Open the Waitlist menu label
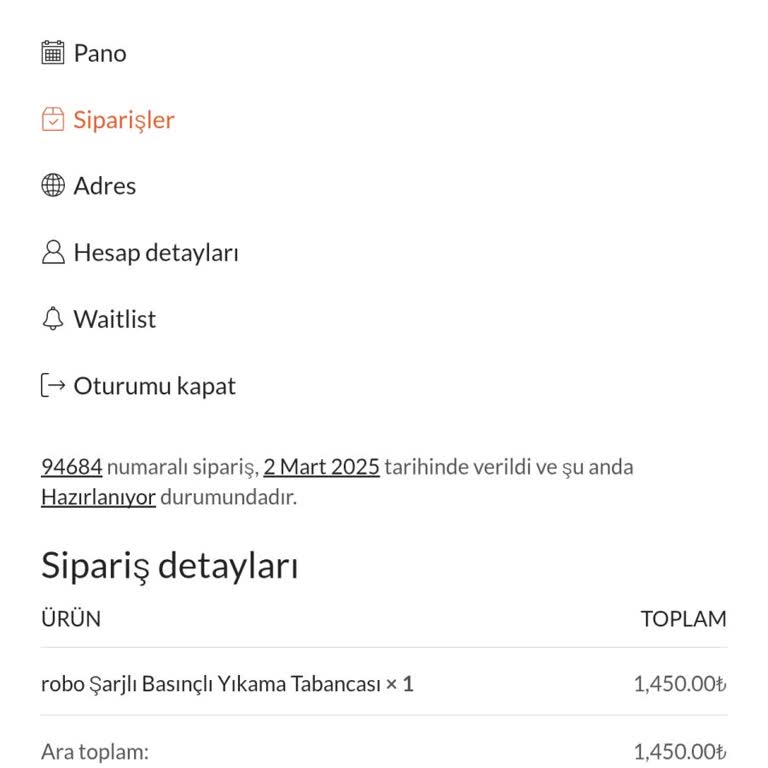Image resolution: width=768 pixels, height=768 pixels. (115, 320)
